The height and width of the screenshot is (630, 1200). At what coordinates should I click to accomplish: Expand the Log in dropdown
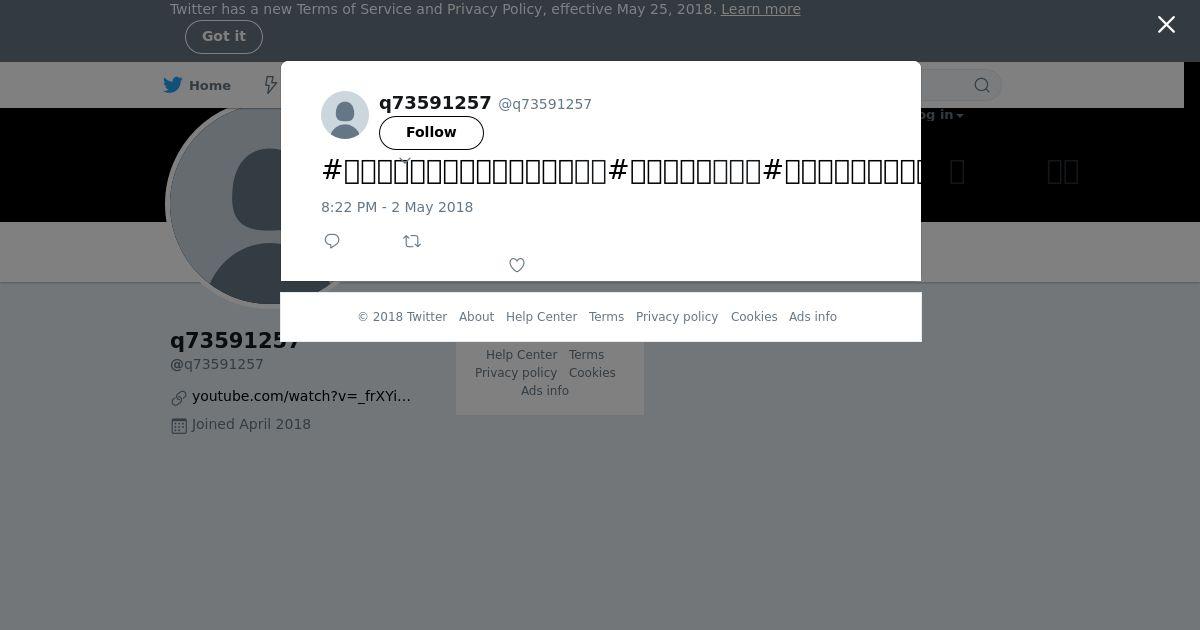coord(935,114)
